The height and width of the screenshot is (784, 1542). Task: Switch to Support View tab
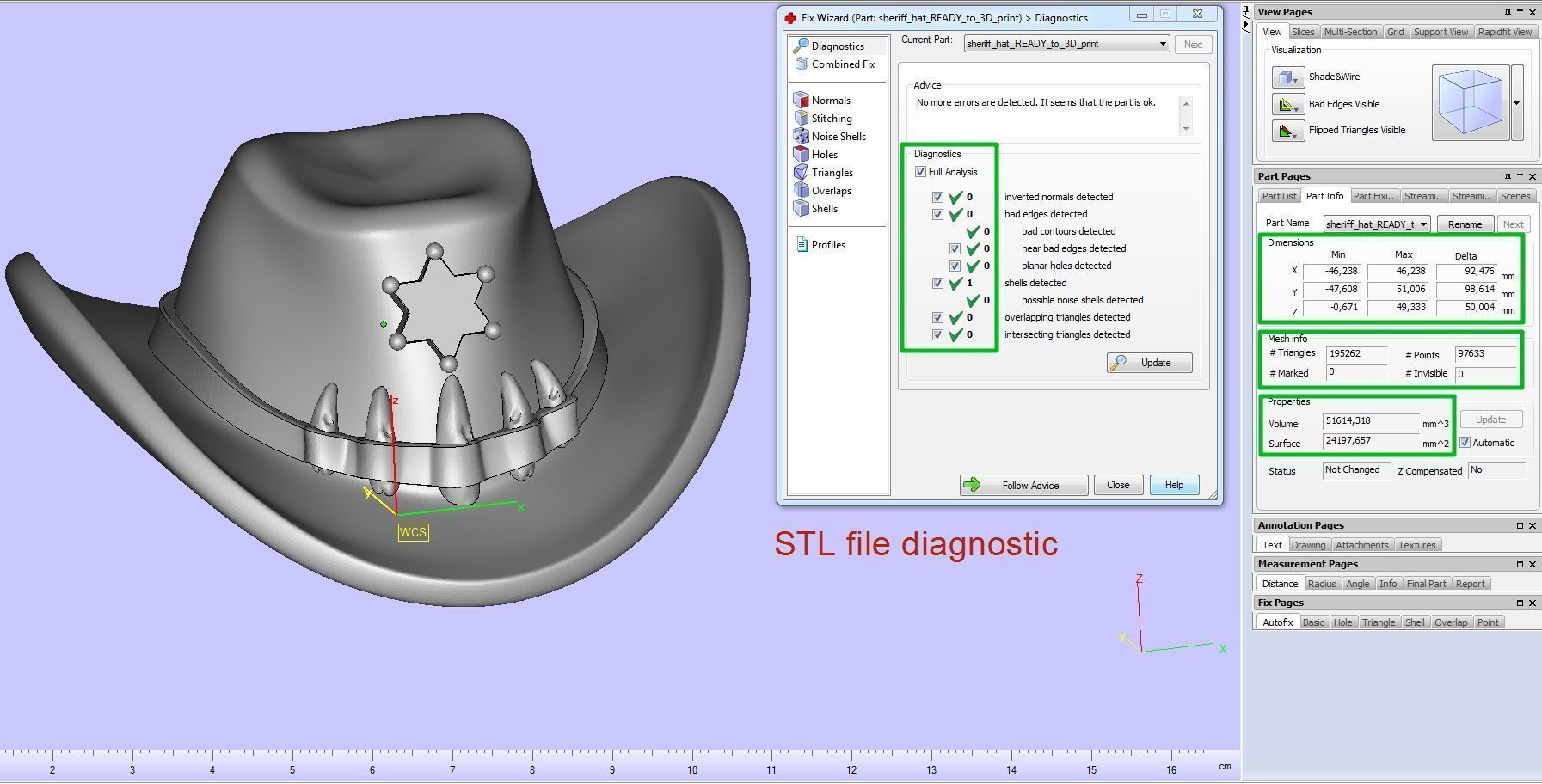[1441, 32]
